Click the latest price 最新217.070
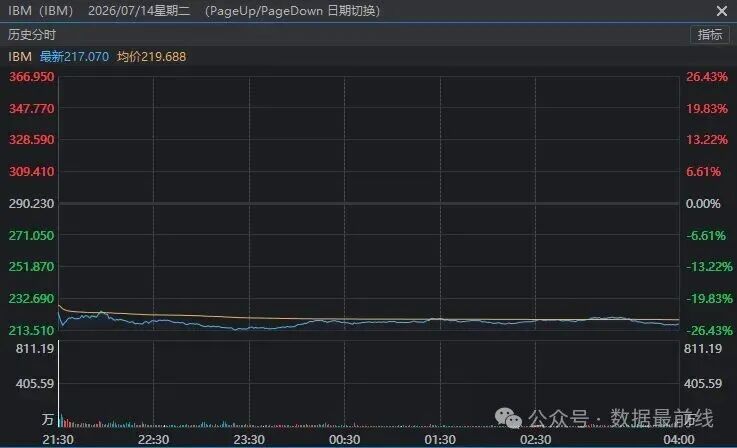 click(x=74, y=57)
